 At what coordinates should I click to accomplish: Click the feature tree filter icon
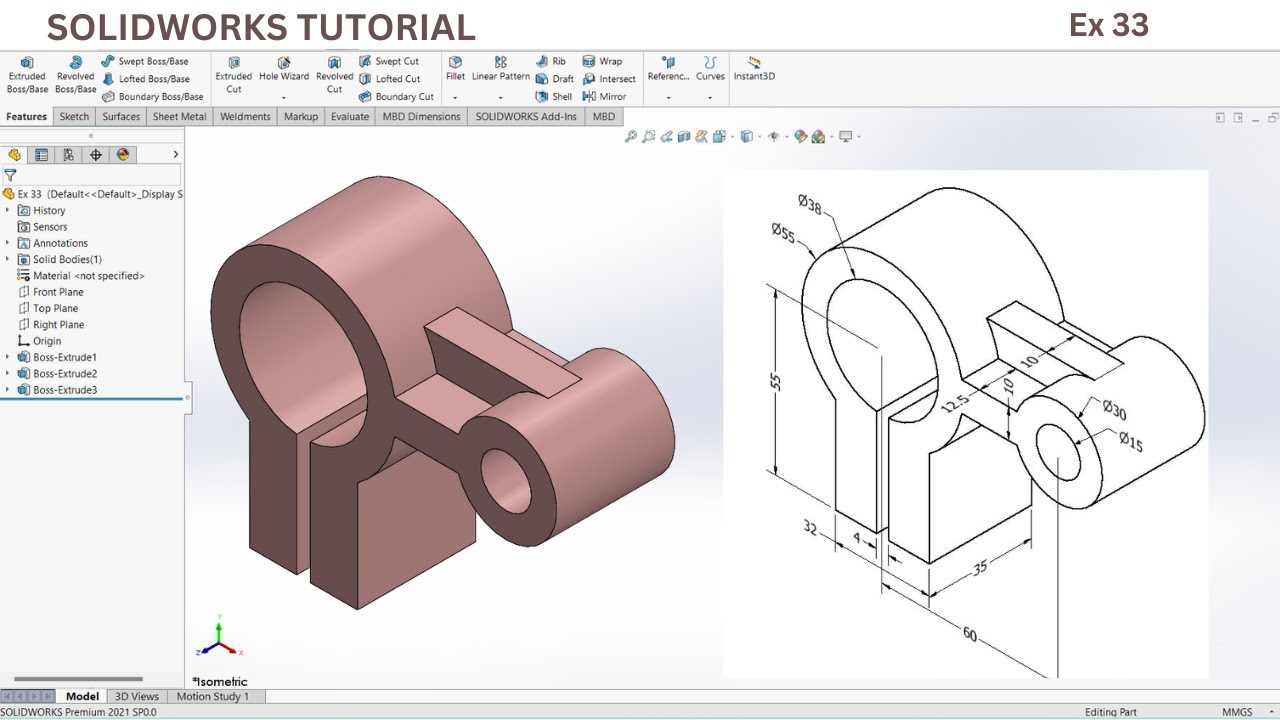coord(10,175)
